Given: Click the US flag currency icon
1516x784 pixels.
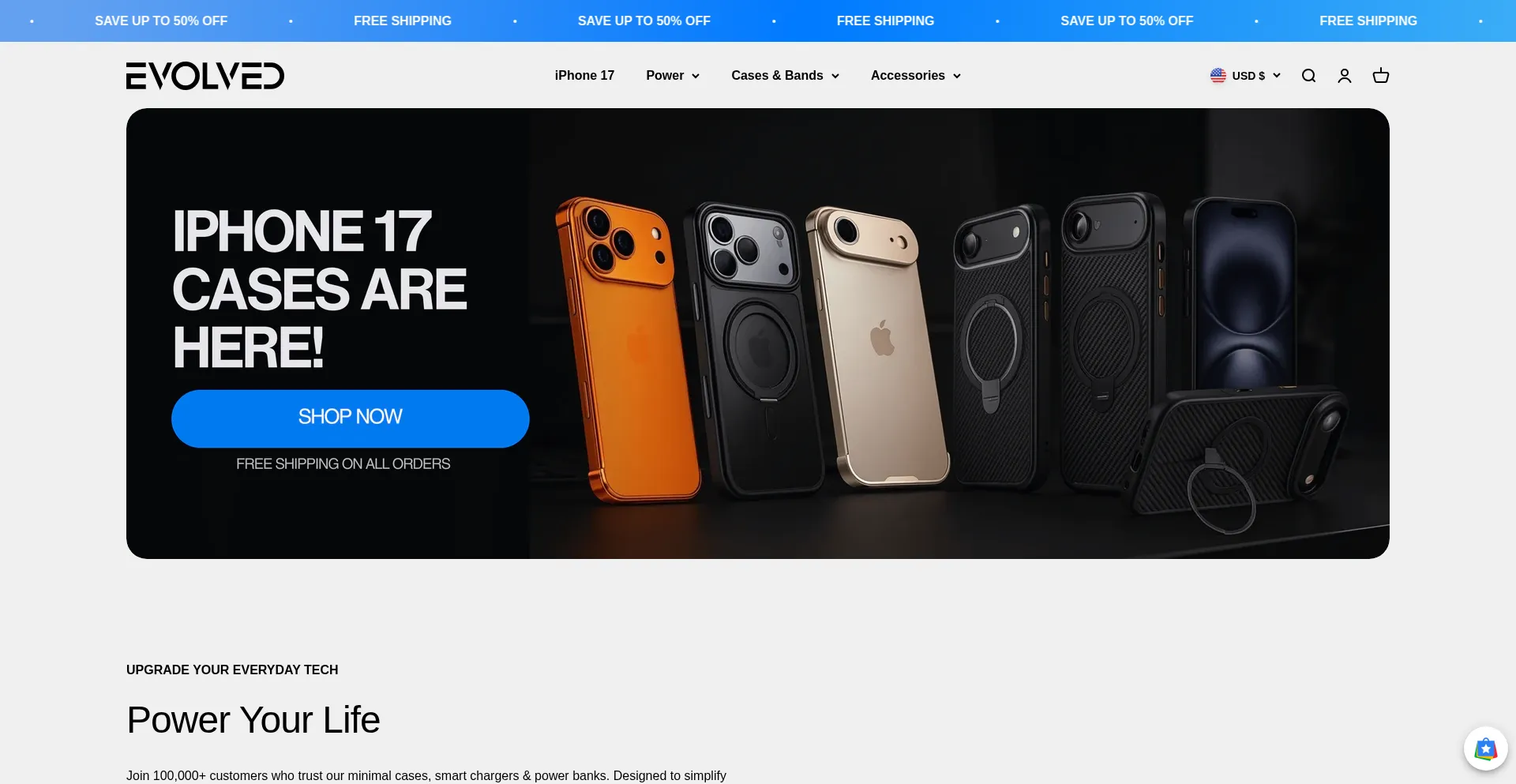Looking at the screenshot, I should (x=1218, y=76).
